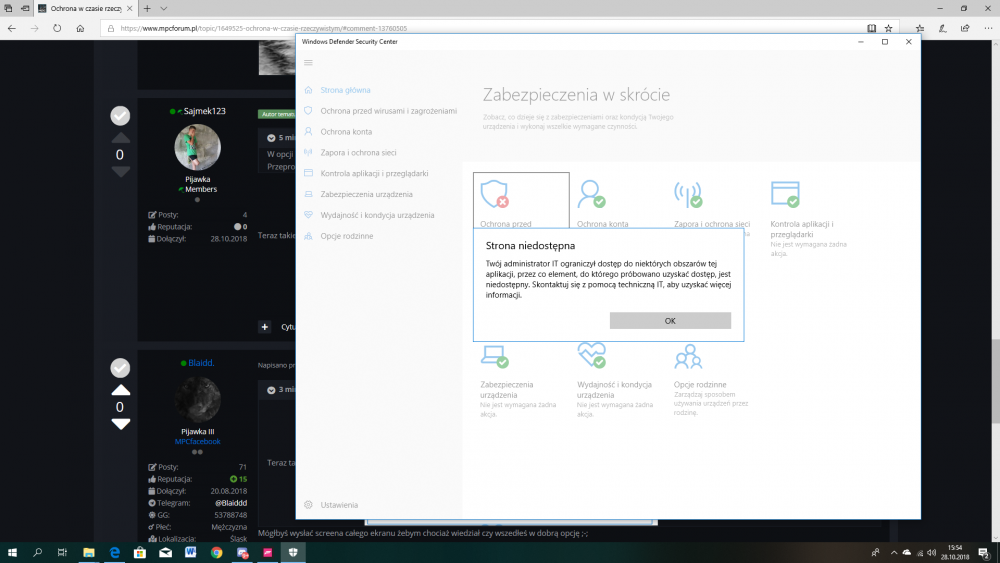Image resolution: width=1000 pixels, height=563 pixels.
Task: Open Opcje rodzinne in the sidebar
Action: pyautogui.click(x=346, y=236)
